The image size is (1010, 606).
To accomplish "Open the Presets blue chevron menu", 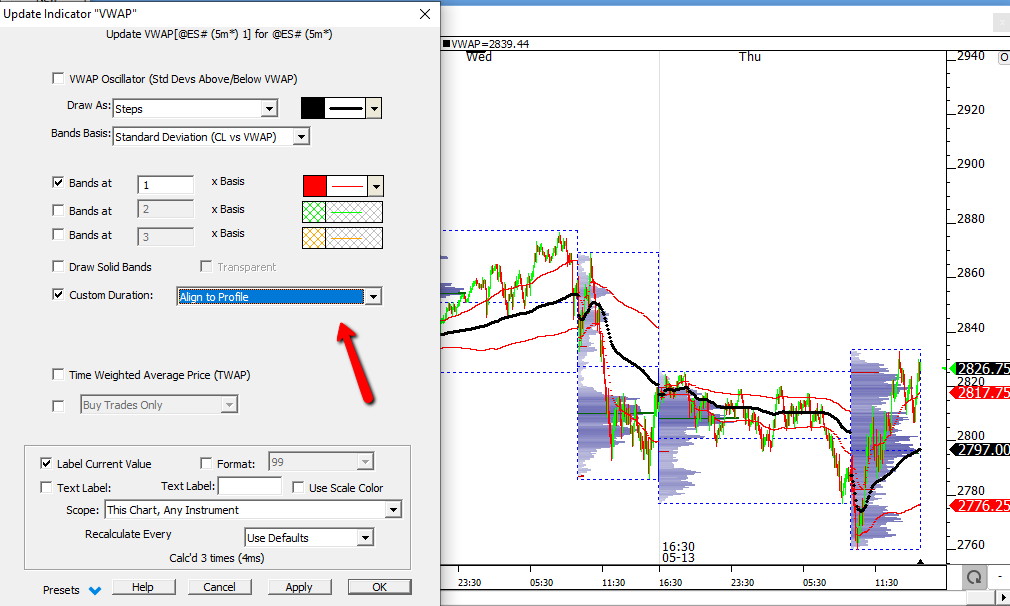I will (x=95, y=590).
